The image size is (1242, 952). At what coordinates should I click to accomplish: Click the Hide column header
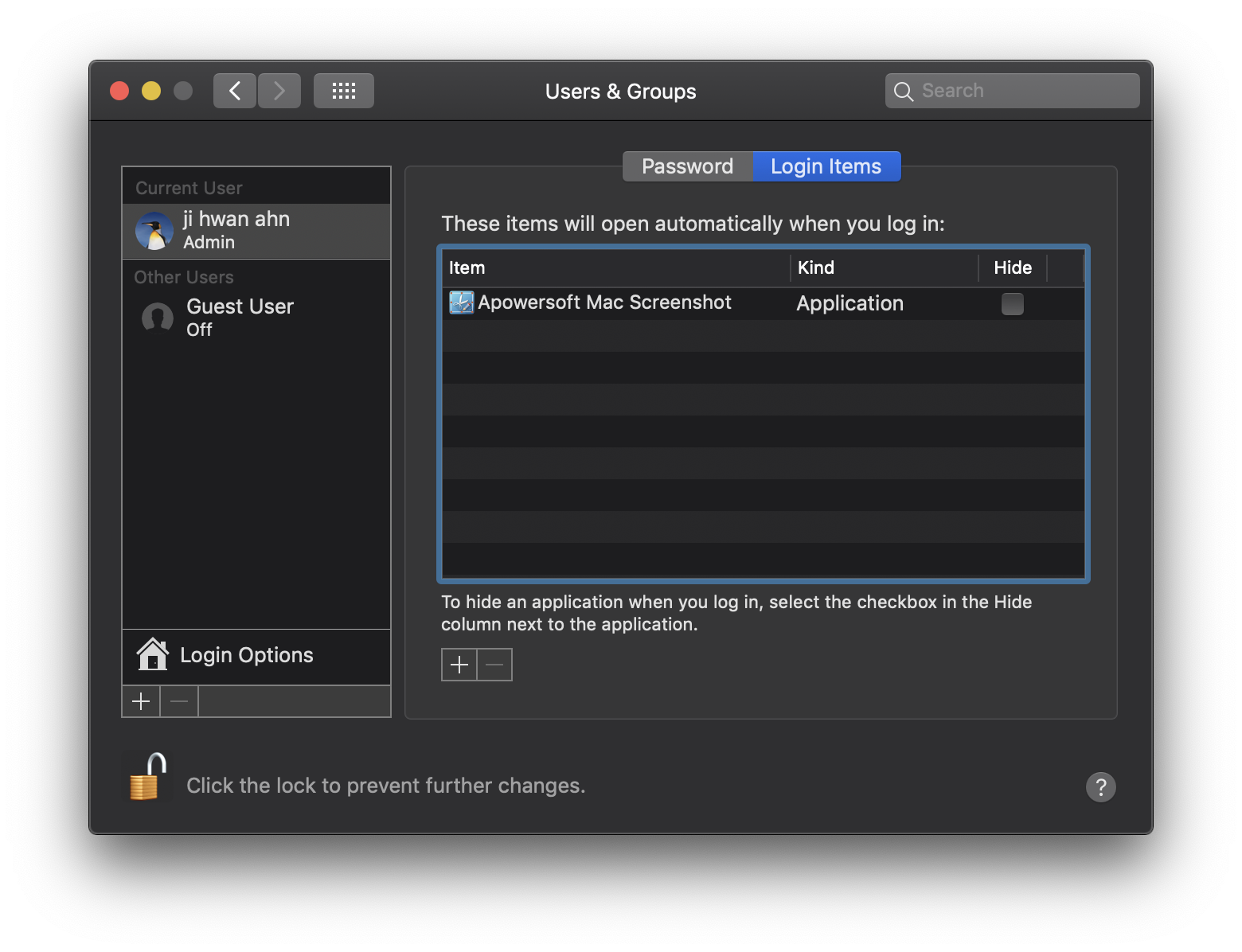(x=1013, y=267)
